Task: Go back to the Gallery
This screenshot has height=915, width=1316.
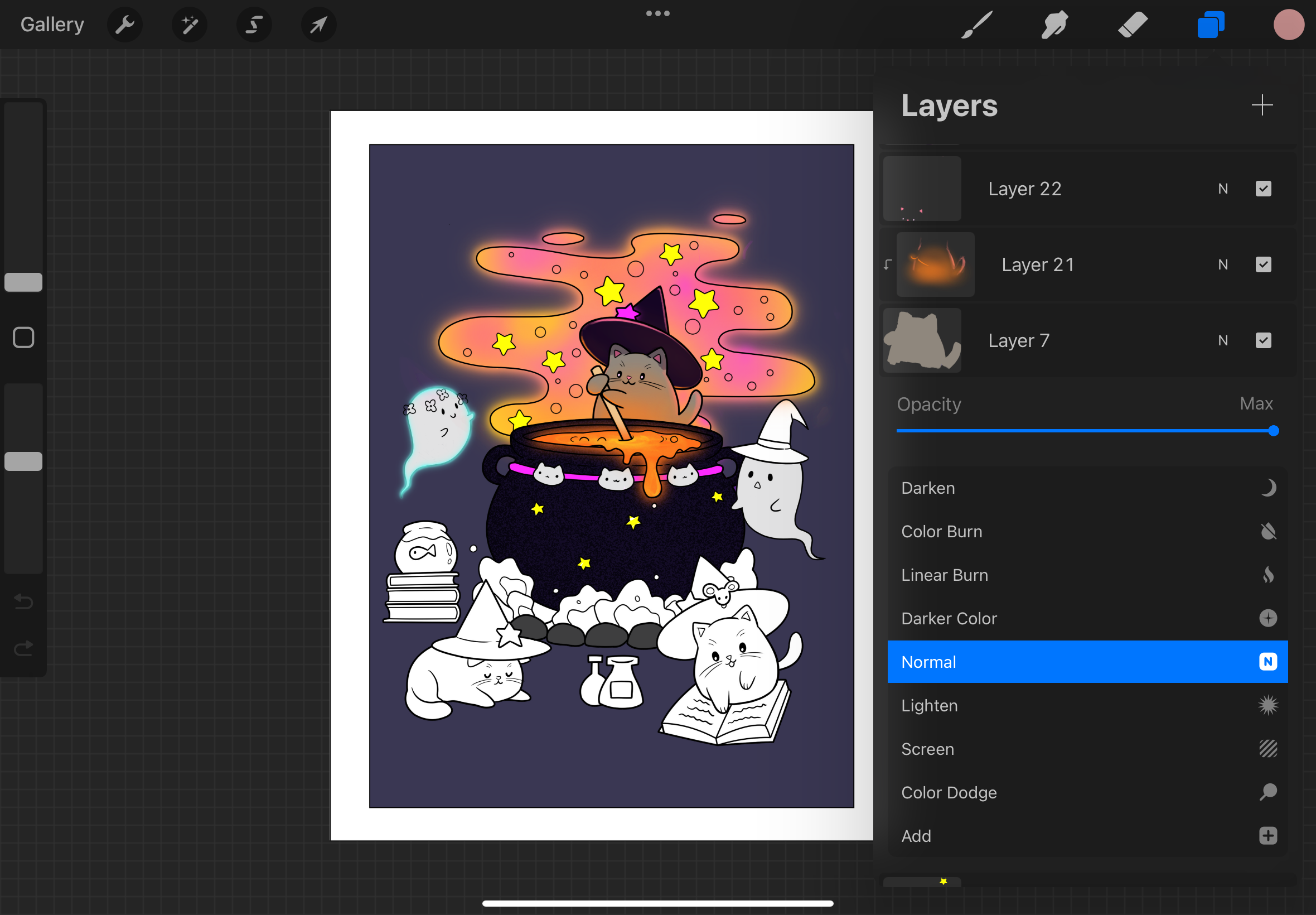Action: coord(52,25)
